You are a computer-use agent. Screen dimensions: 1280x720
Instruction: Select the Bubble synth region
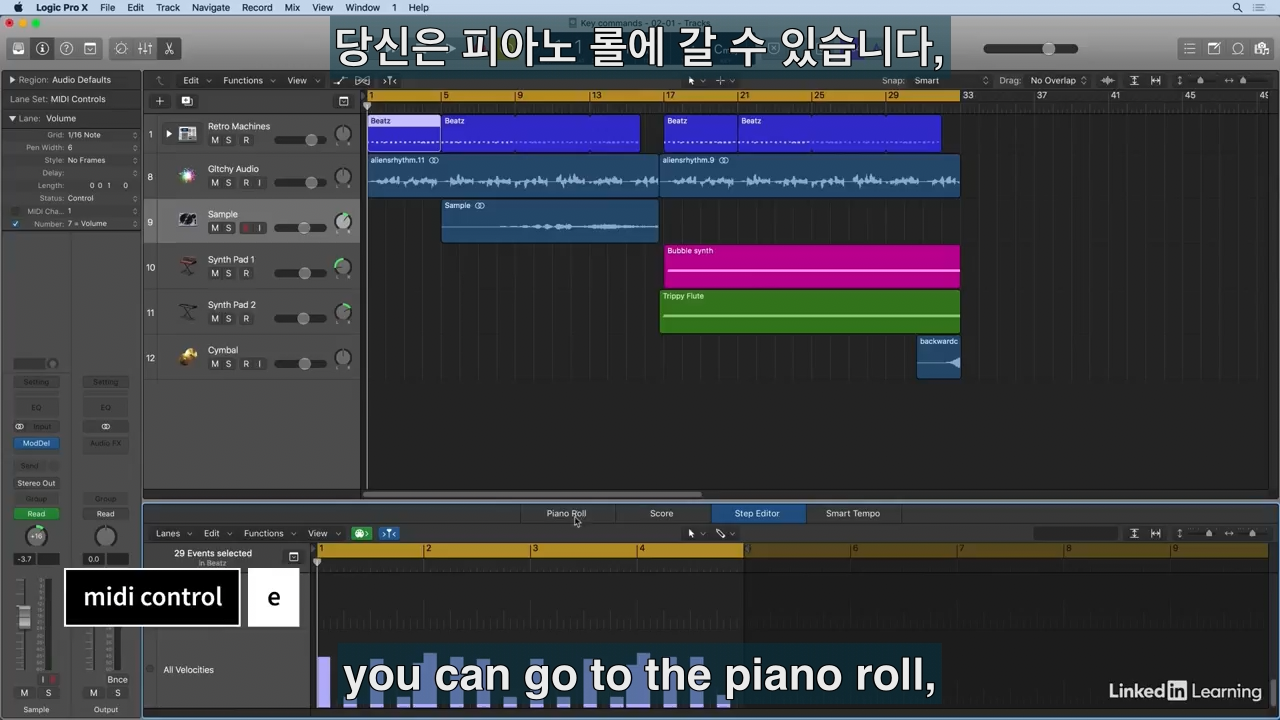coord(812,266)
